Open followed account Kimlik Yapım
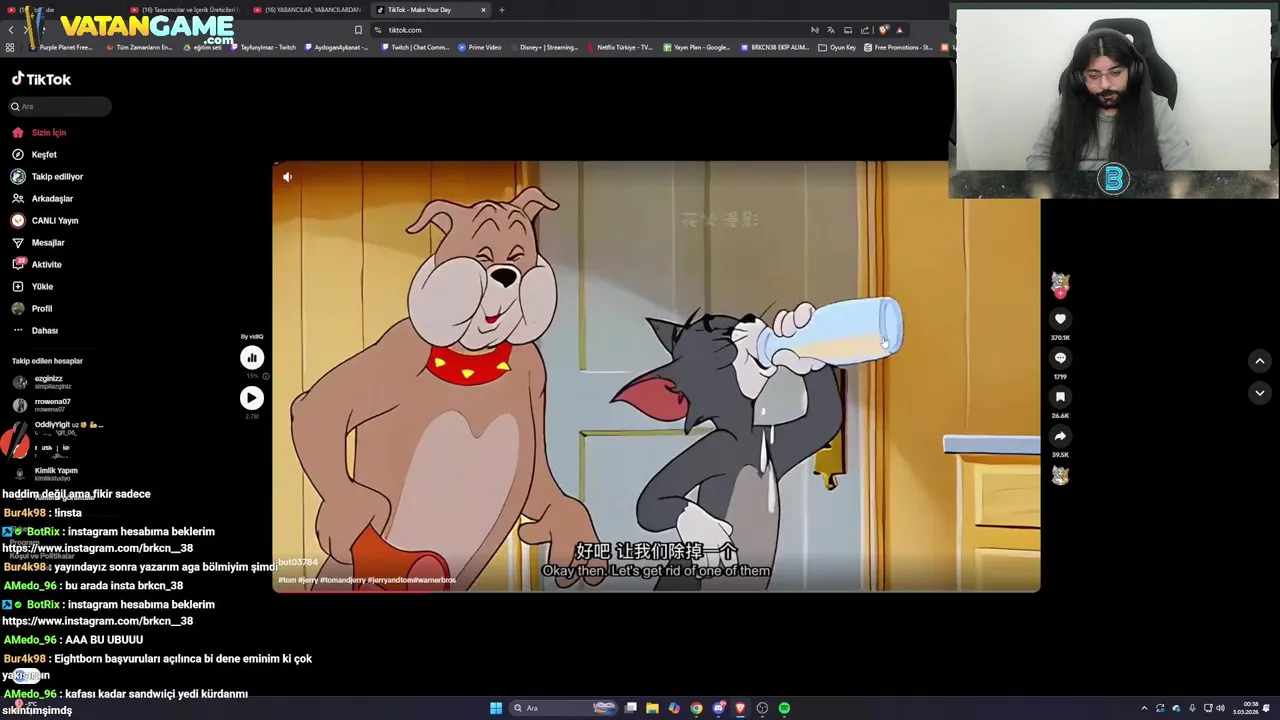Image resolution: width=1280 pixels, height=720 pixels. 45,474
